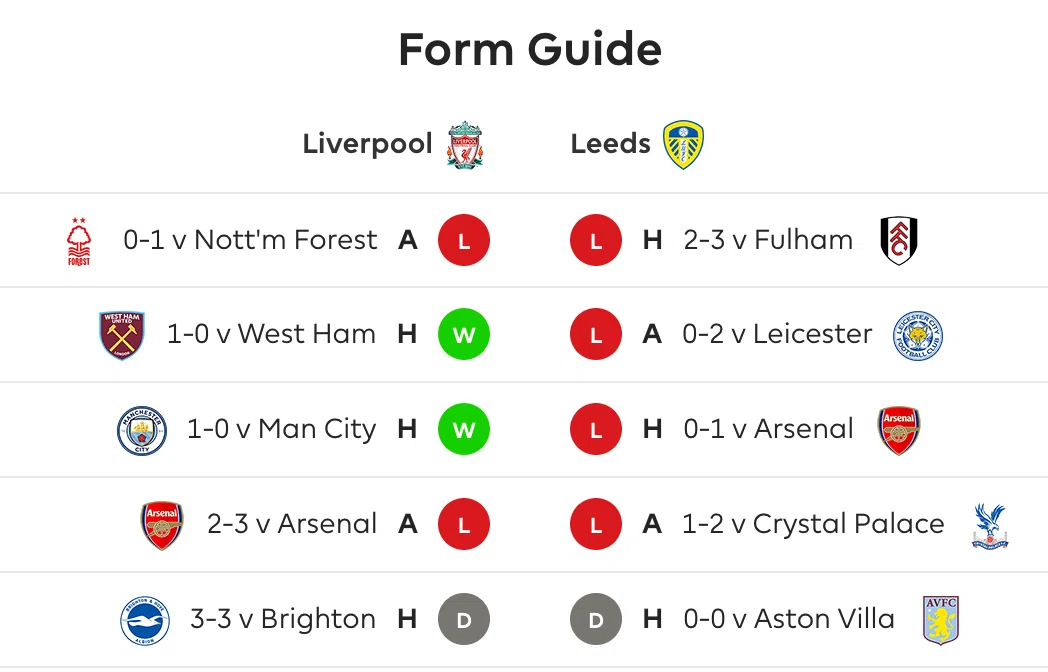The image size is (1048, 672).
Task: Open the 1-0 v Man City result
Action: click(281, 429)
